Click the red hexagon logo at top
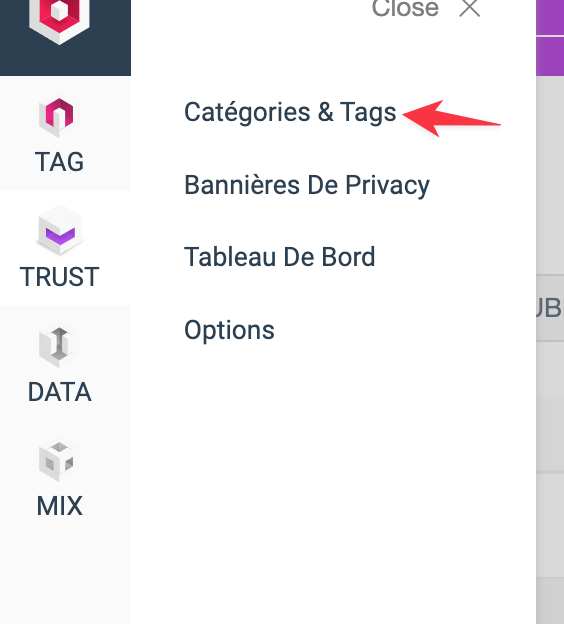564x624 pixels. pos(59,19)
